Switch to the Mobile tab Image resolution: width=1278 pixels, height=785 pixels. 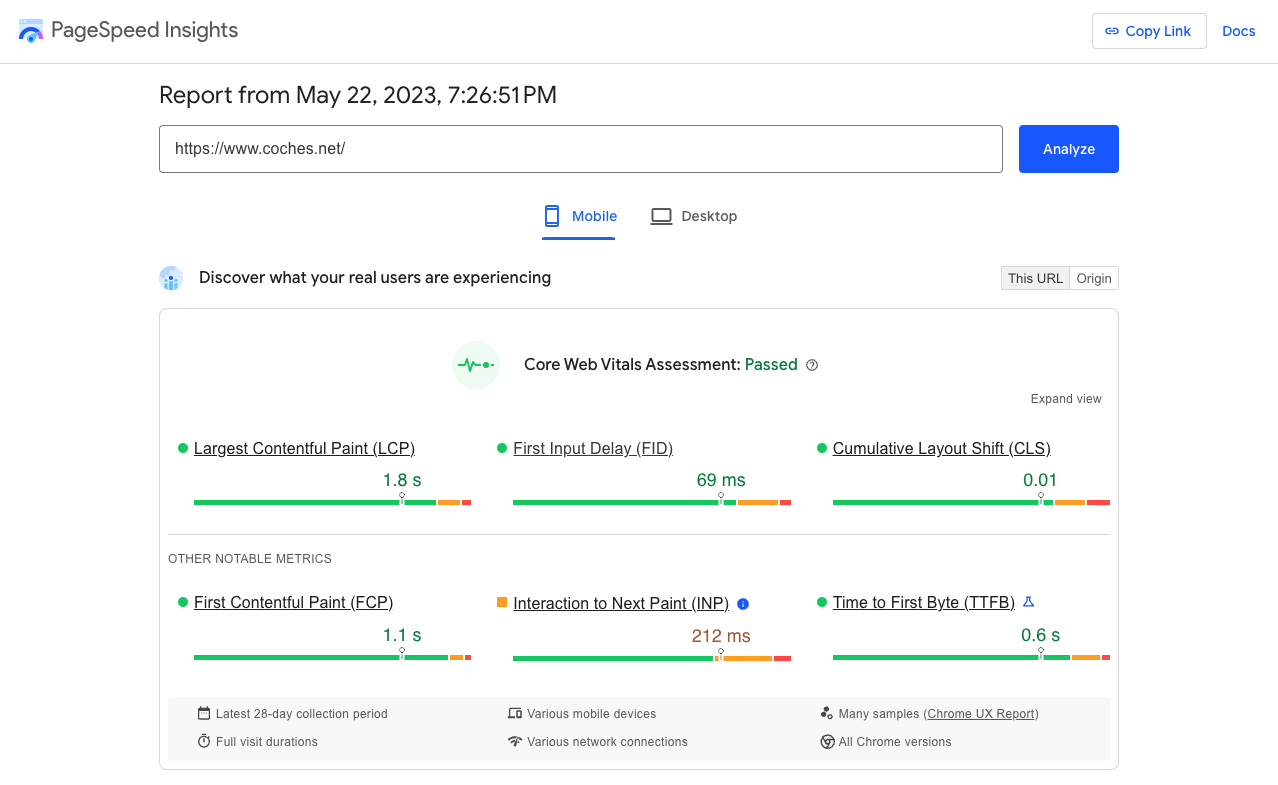(x=579, y=216)
